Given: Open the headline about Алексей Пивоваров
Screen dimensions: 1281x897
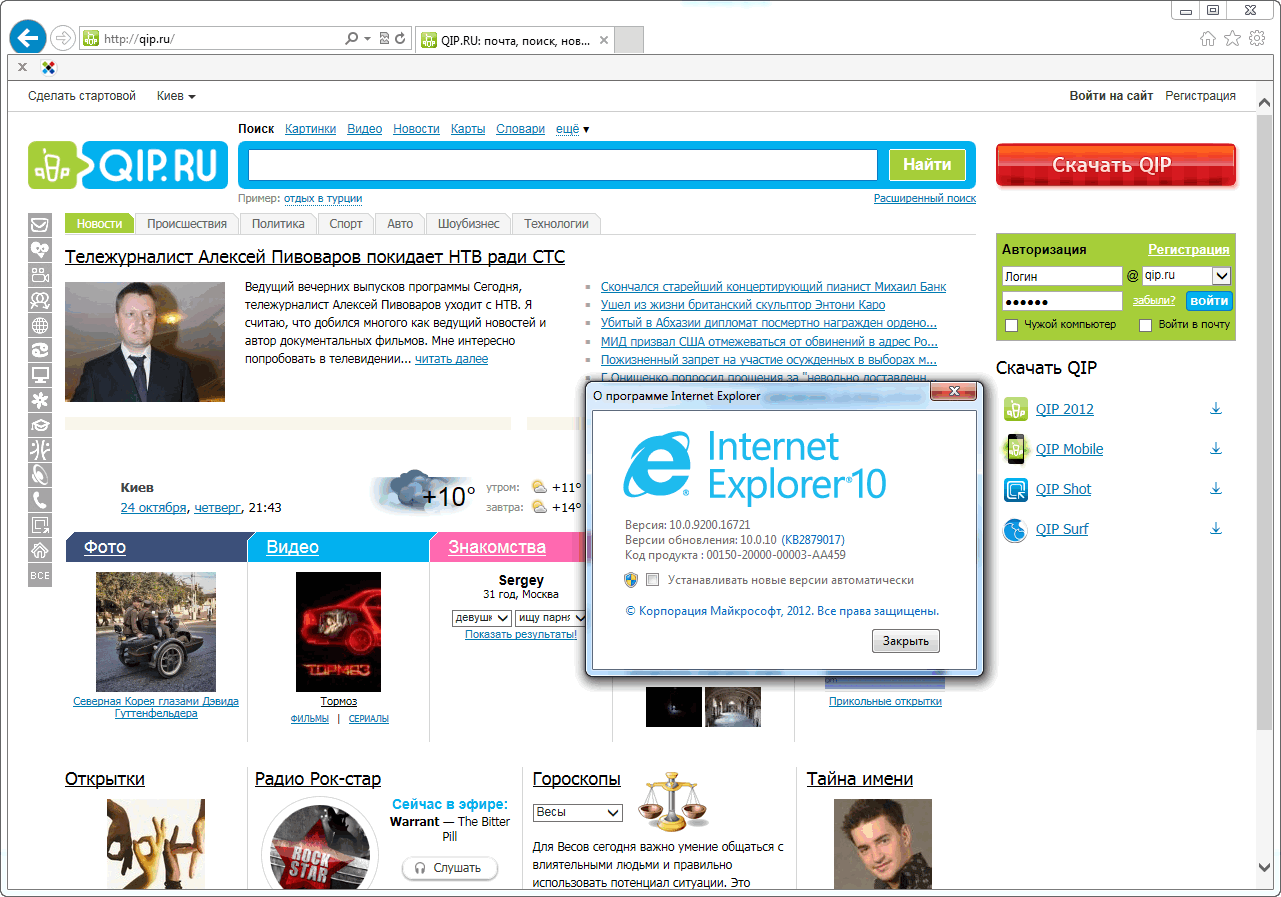Looking at the screenshot, I should [315, 257].
